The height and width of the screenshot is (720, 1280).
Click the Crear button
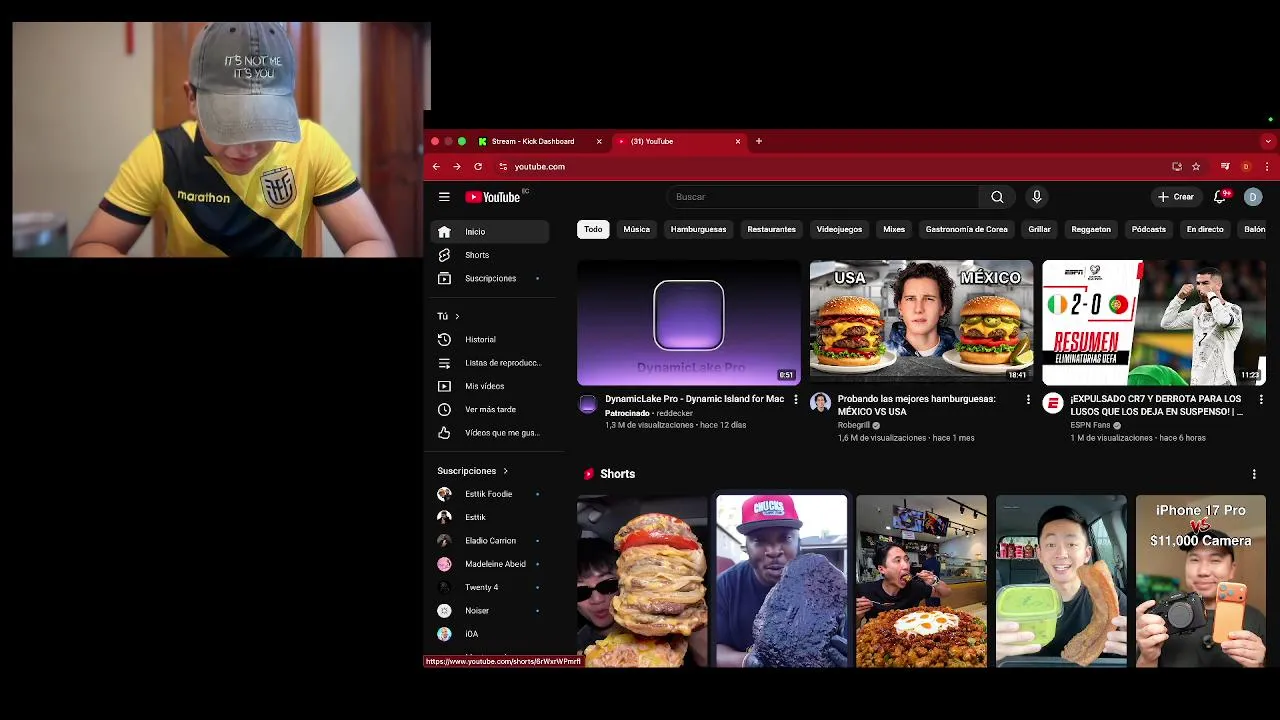[1176, 197]
